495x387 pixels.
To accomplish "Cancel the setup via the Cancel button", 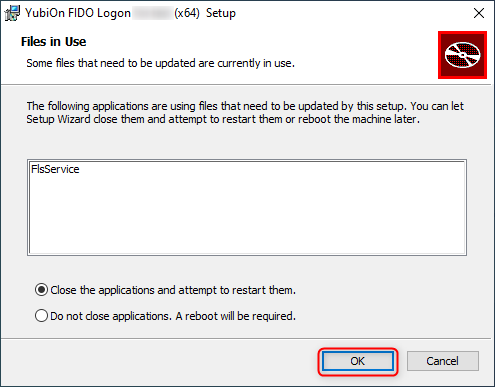I will point(443,361).
